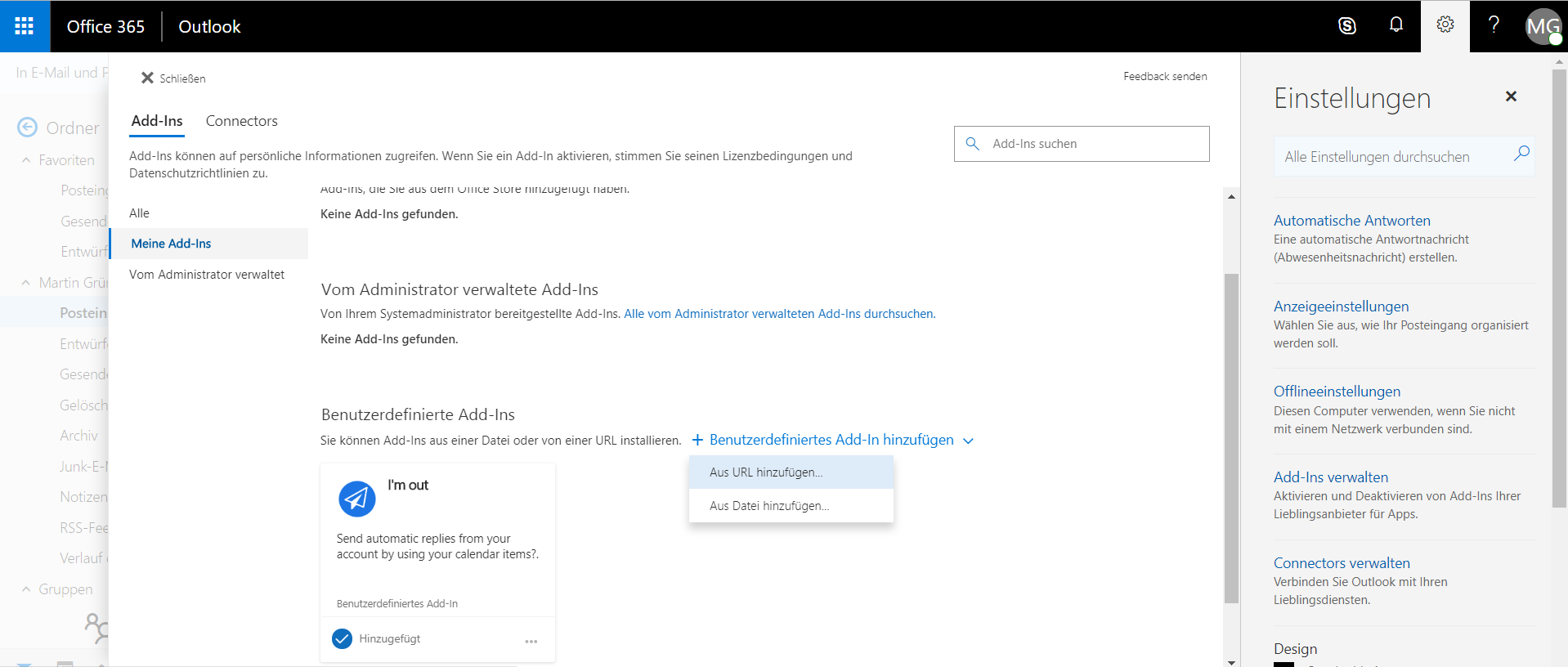Choose Aus Datei hinzufügen menu entry
Image resolution: width=1568 pixels, height=667 pixels.
(x=769, y=506)
